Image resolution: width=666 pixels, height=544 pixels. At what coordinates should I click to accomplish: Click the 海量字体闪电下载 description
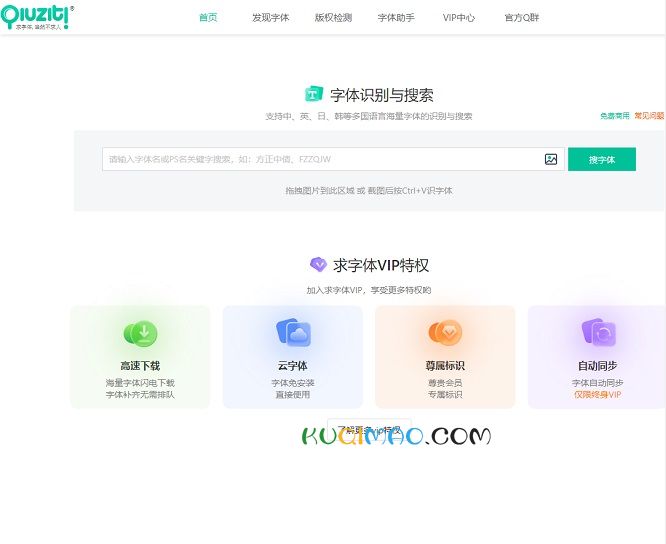pos(140,383)
